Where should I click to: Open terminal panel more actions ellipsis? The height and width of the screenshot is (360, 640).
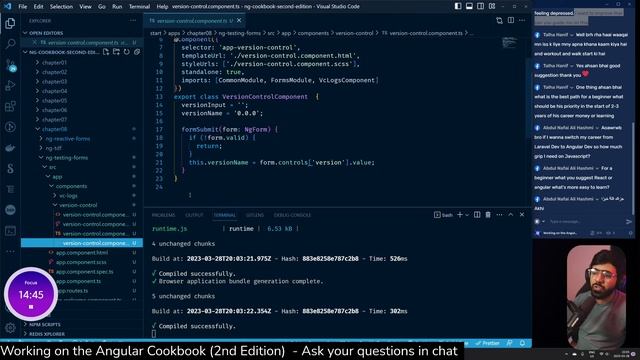coord(499,215)
